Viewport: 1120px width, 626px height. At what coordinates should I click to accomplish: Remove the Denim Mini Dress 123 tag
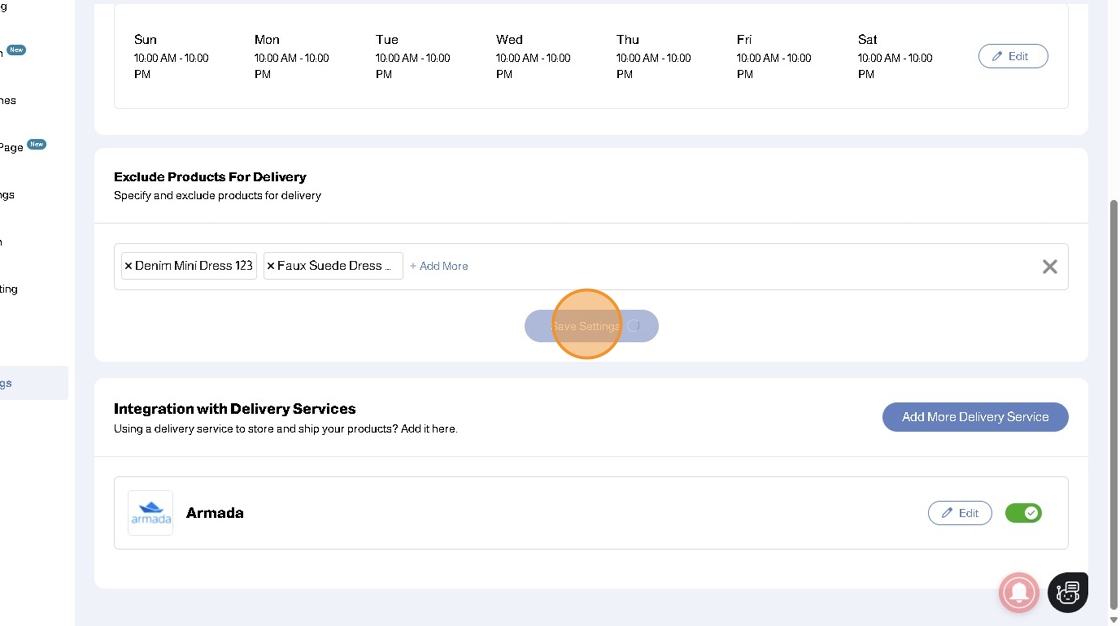point(128,266)
